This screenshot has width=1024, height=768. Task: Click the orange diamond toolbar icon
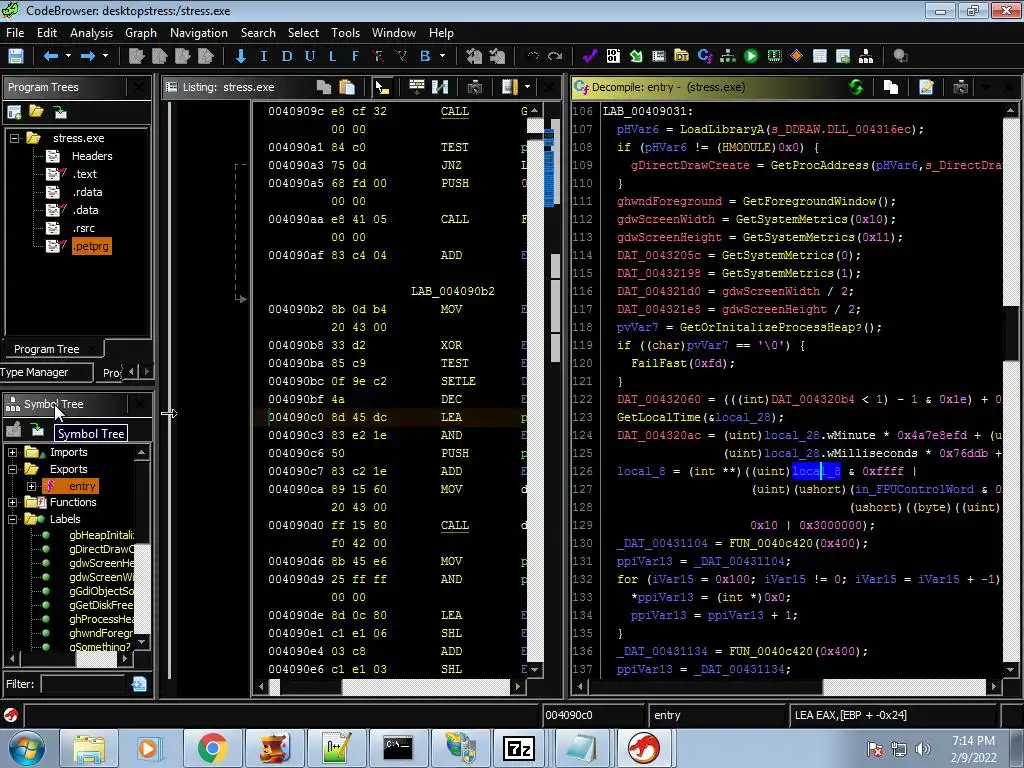click(796, 56)
